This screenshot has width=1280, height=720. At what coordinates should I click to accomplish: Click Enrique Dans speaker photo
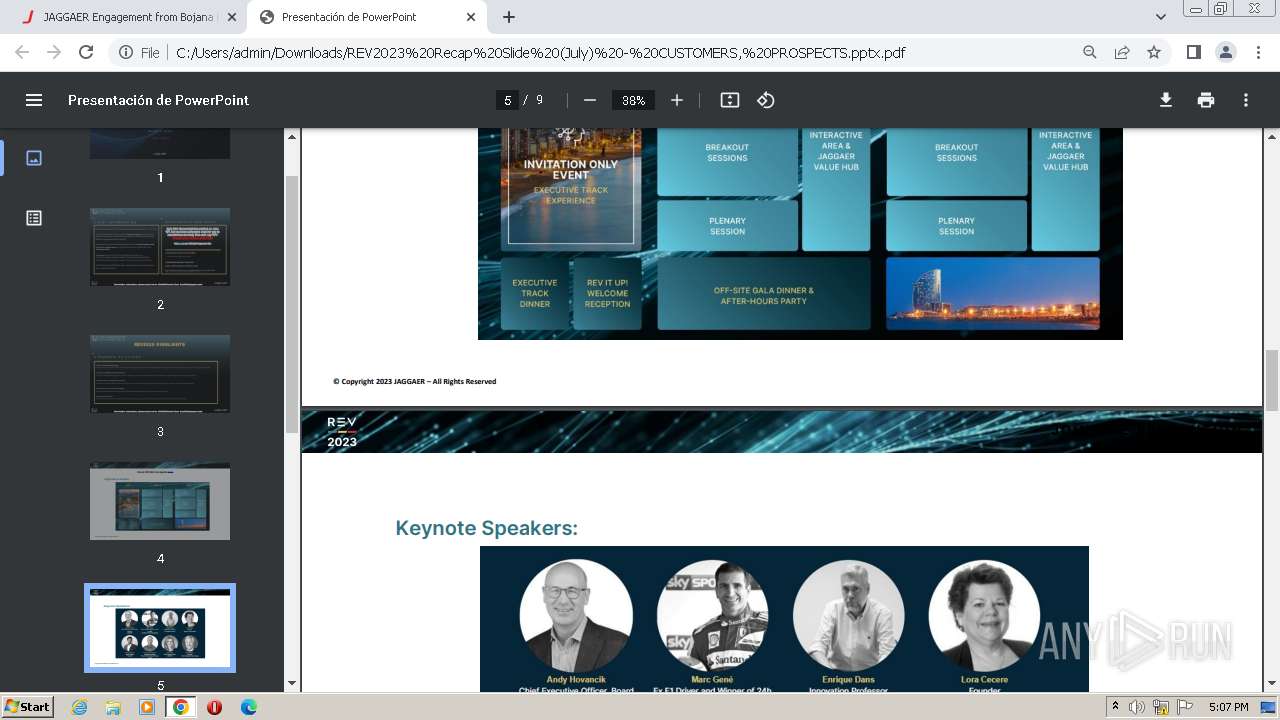pos(848,615)
